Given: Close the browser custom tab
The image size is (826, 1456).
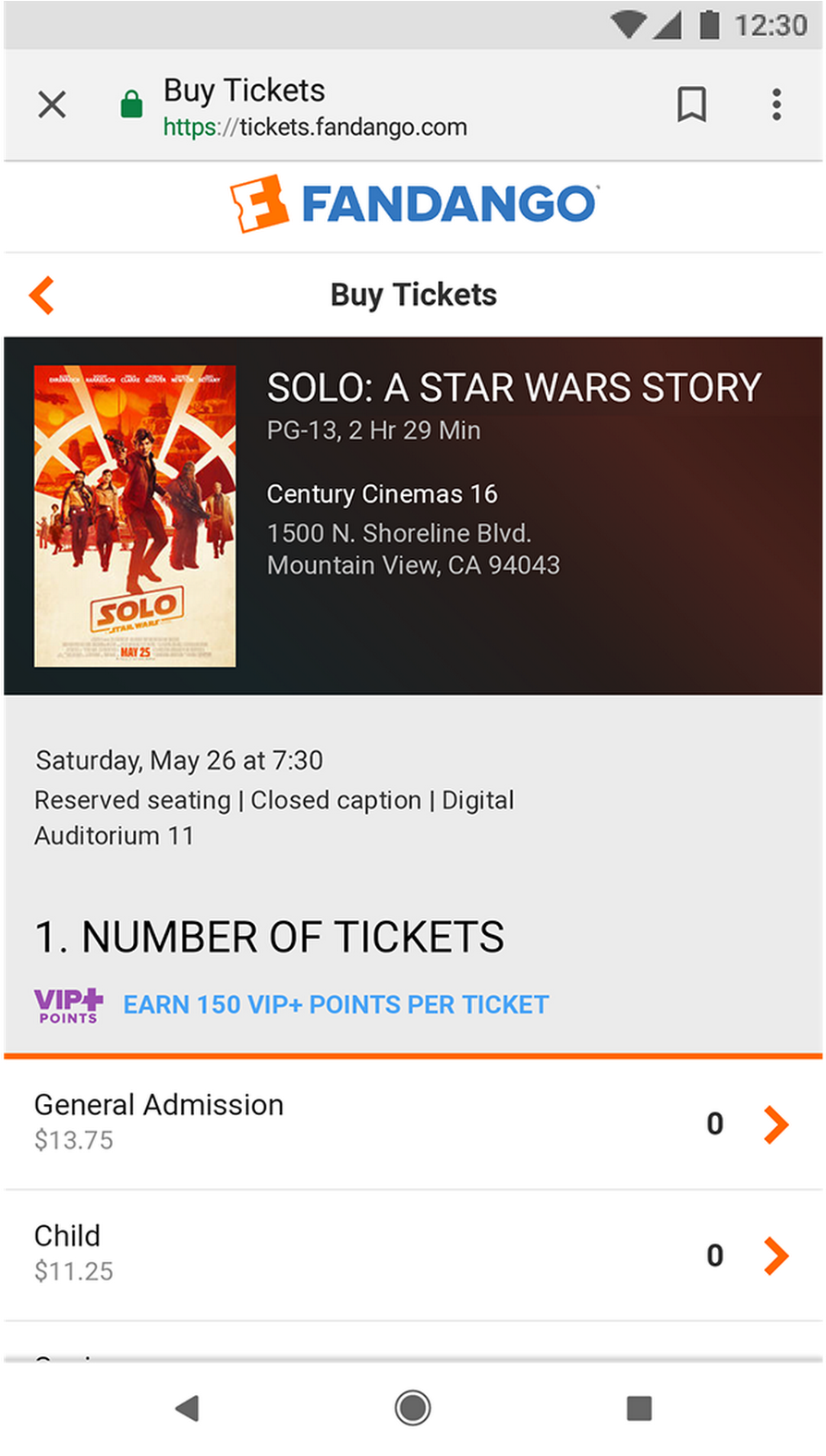Looking at the screenshot, I should (x=53, y=105).
